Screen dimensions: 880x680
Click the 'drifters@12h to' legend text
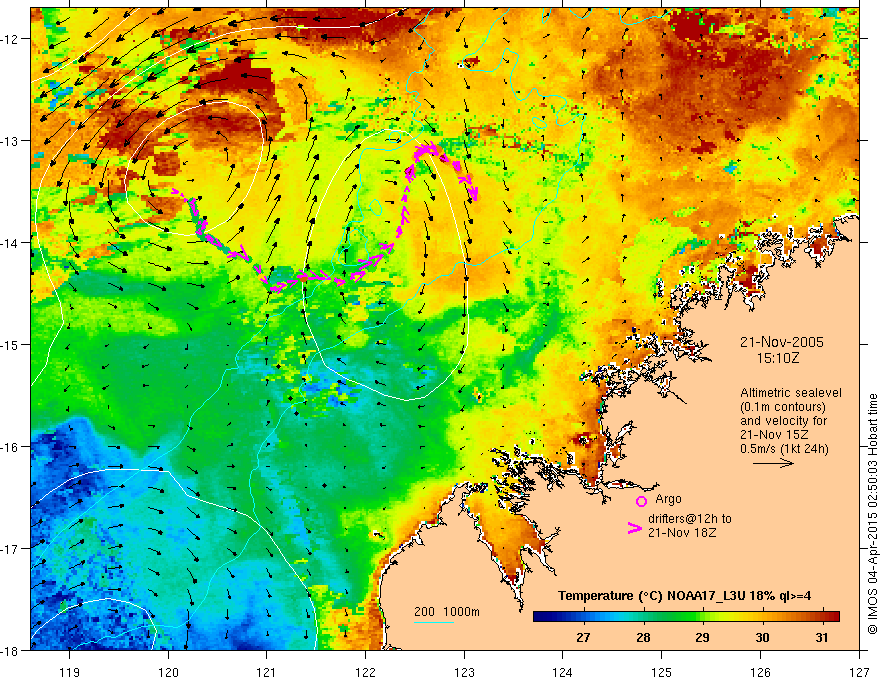point(690,519)
